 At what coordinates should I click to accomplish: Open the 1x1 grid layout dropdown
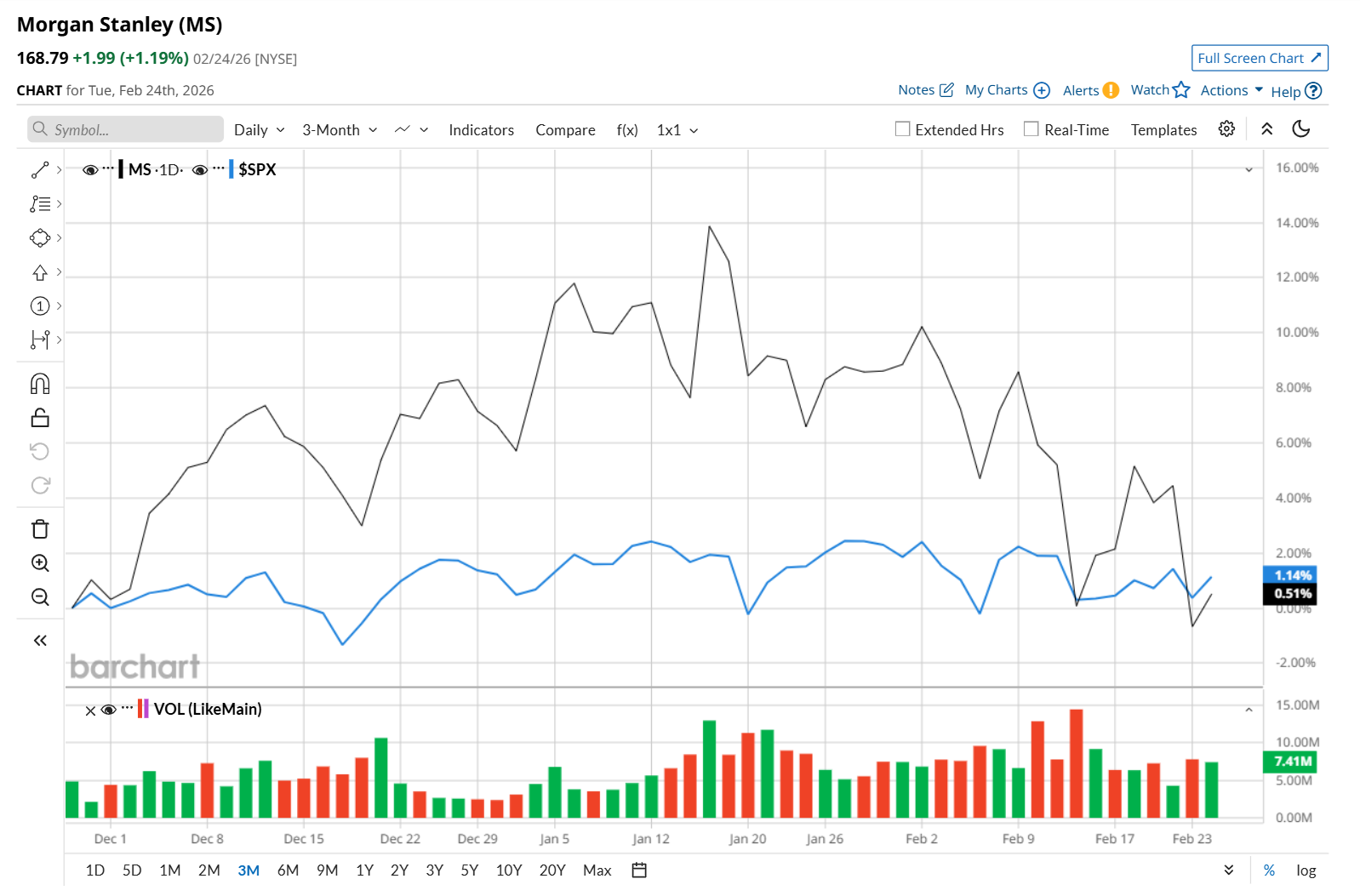point(677,129)
